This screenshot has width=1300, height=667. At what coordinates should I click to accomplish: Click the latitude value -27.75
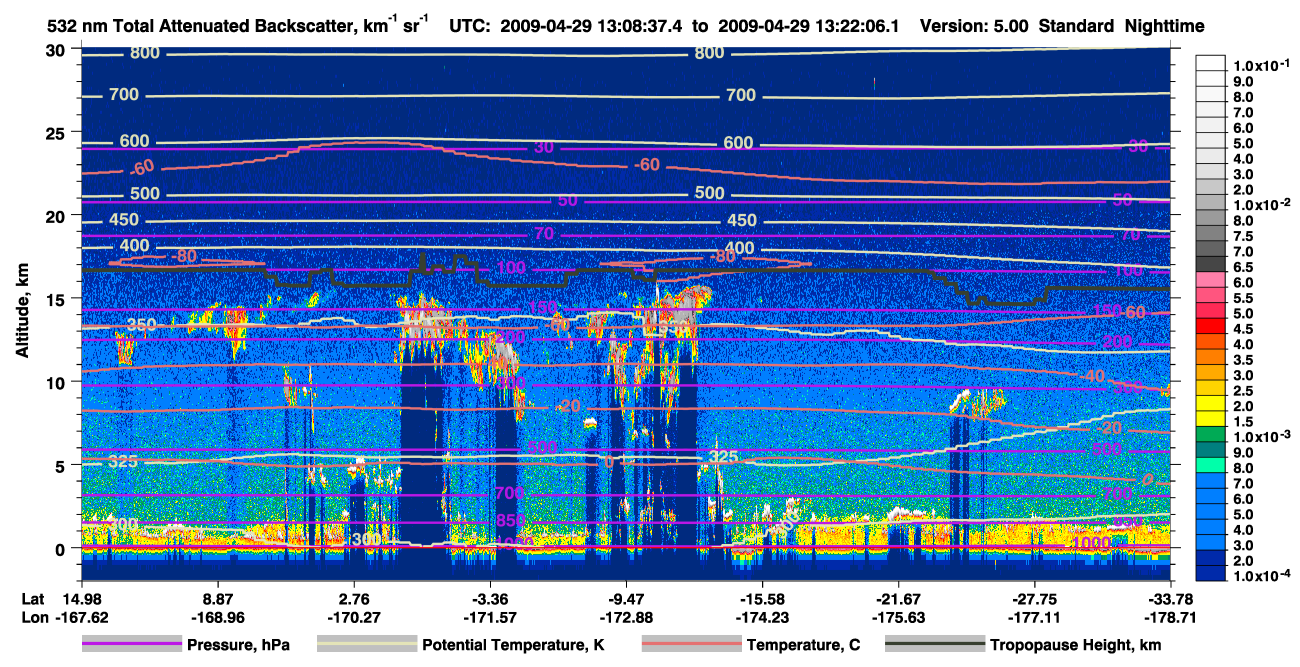(x=1034, y=598)
